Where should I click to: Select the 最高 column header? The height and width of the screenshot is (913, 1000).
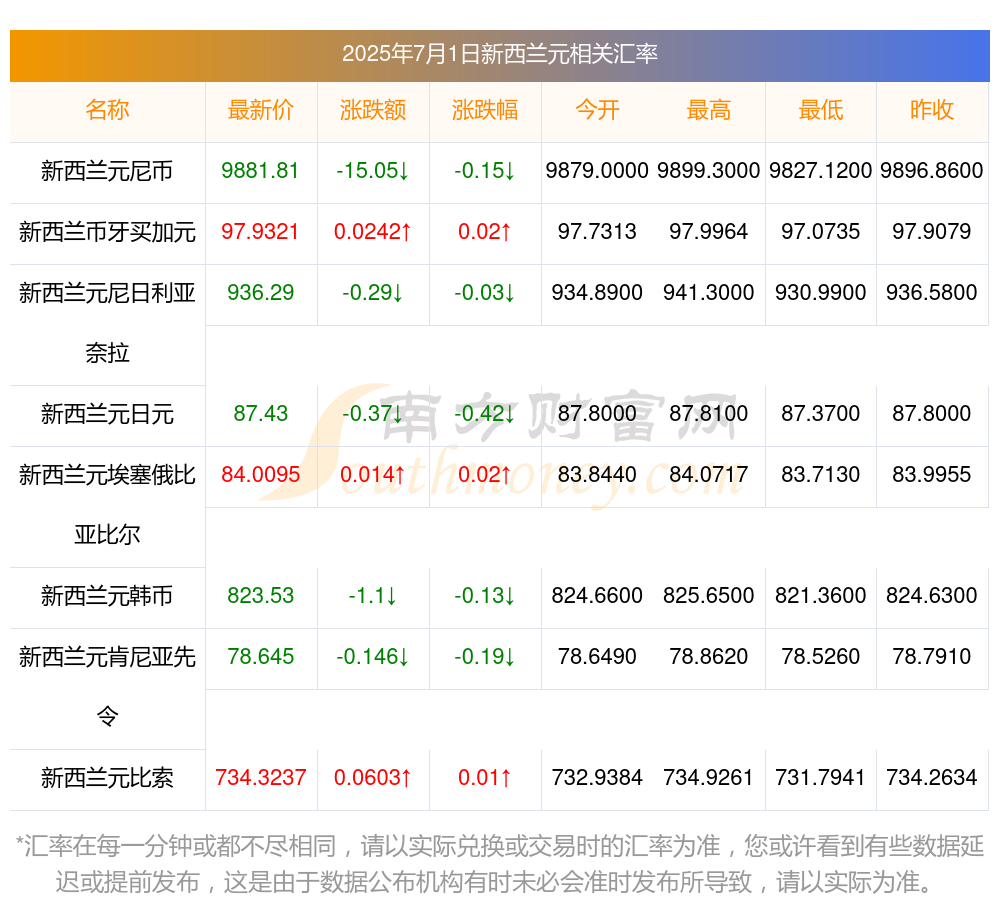coord(709,110)
